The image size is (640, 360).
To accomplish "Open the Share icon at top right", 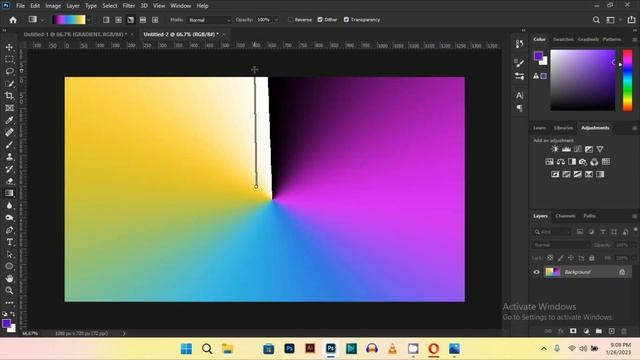I will 631,20.
